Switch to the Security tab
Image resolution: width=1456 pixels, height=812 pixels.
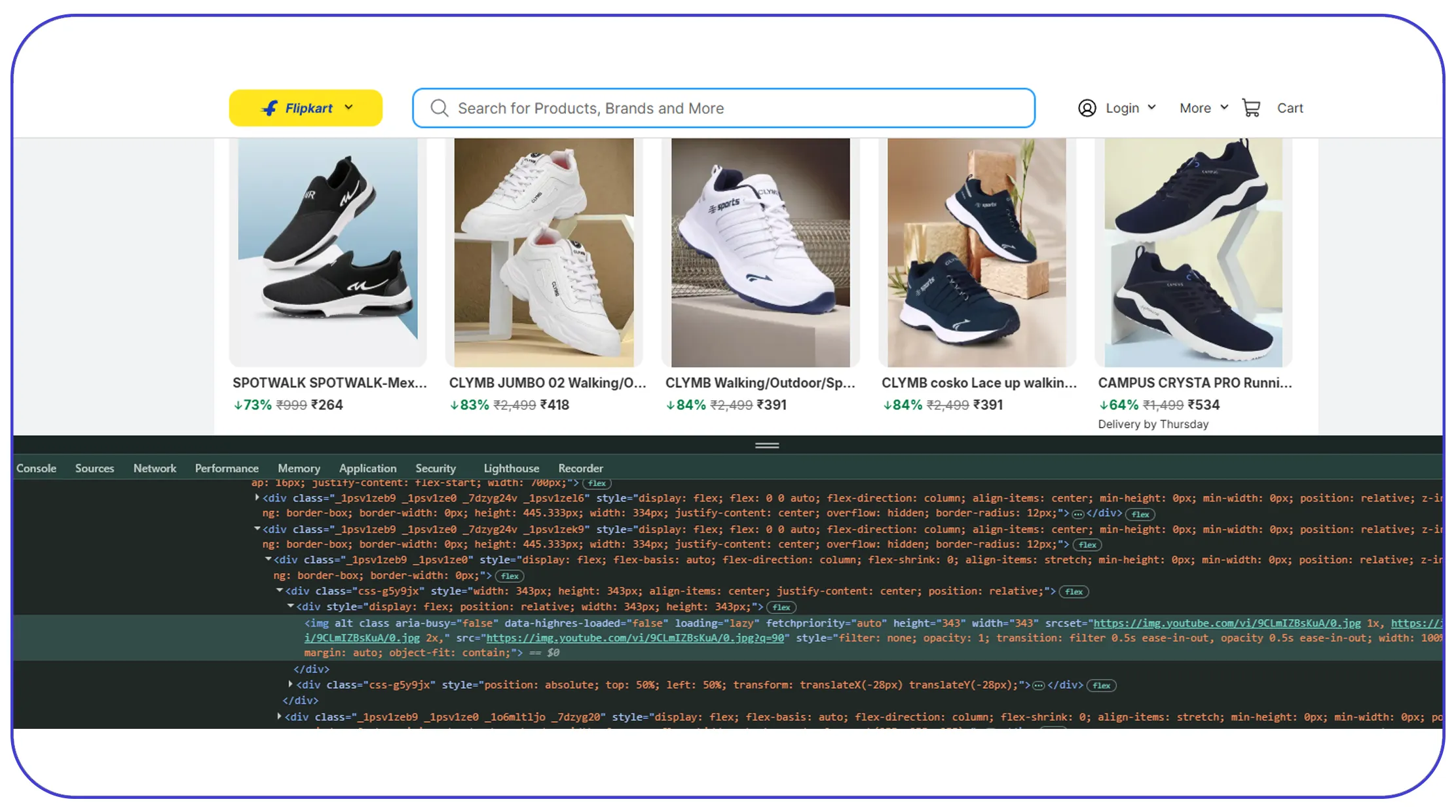pos(436,468)
